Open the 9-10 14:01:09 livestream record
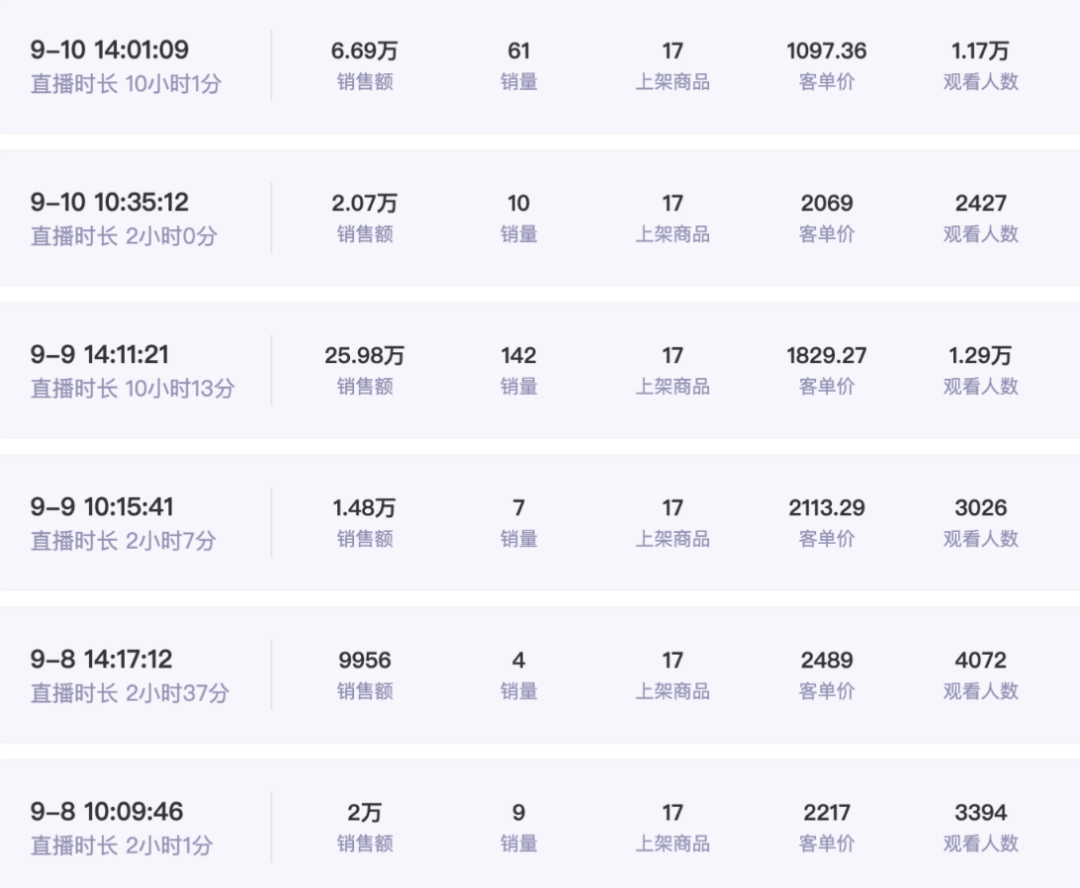Image resolution: width=1080 pixels, height=888 pixels. (109, 50)
